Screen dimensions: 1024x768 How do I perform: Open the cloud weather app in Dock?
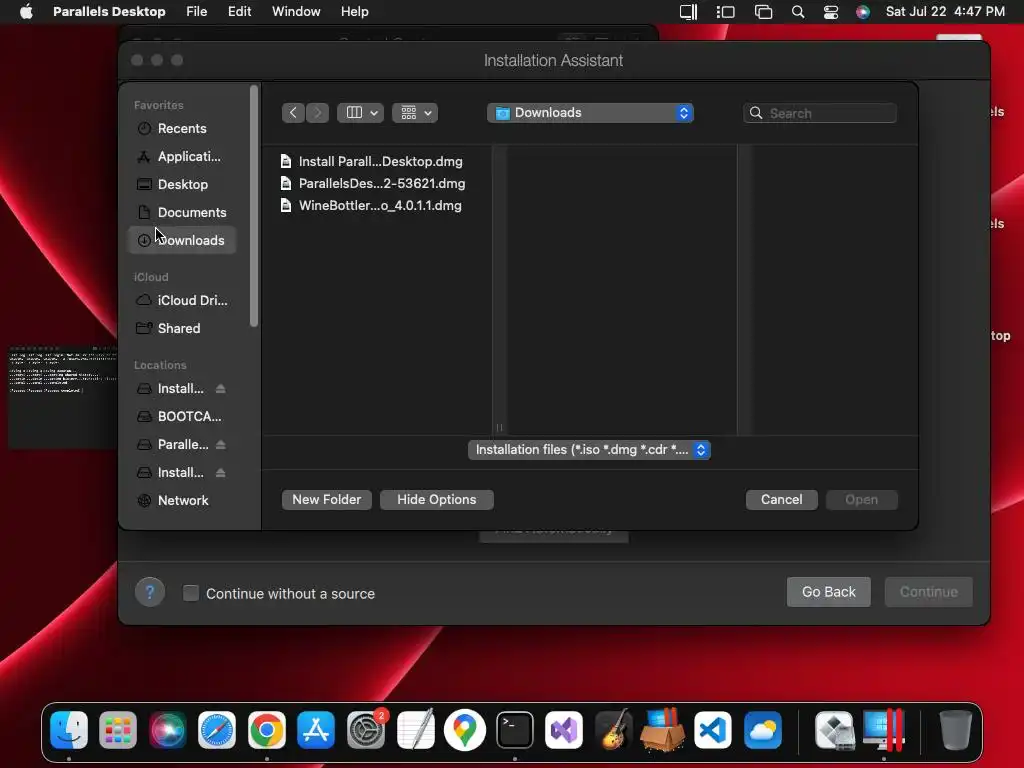coord(762,729)
